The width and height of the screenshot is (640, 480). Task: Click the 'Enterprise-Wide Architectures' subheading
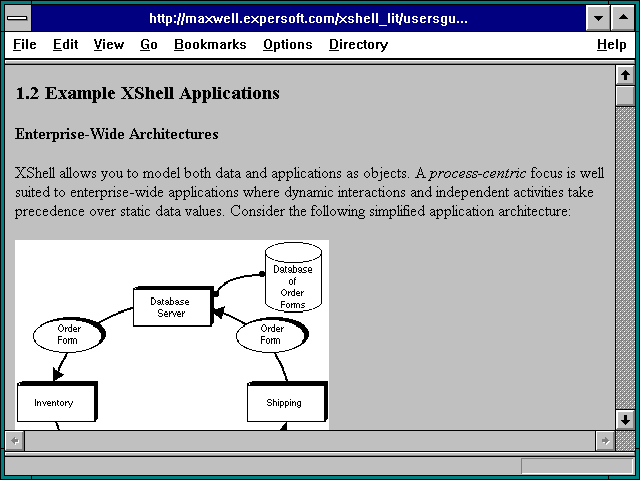click(x=117, y=134)
